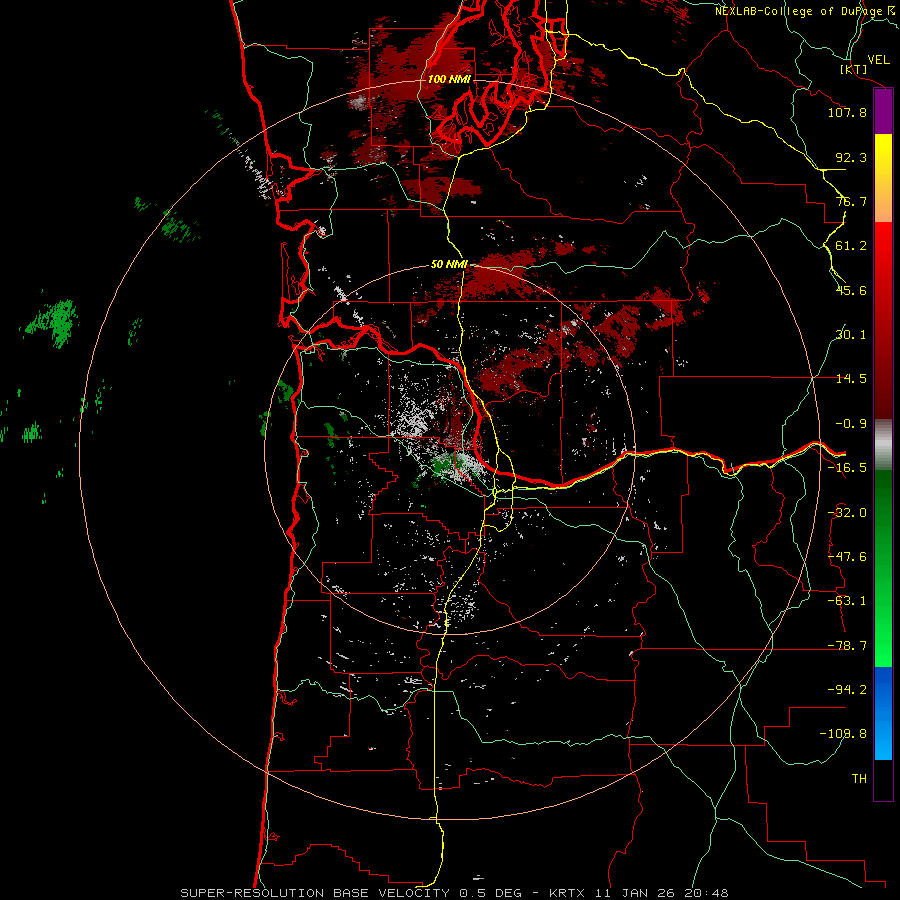This screenshot has height=900, width=900.
Task: Select the -16.5 scale value
Action: 847,468
